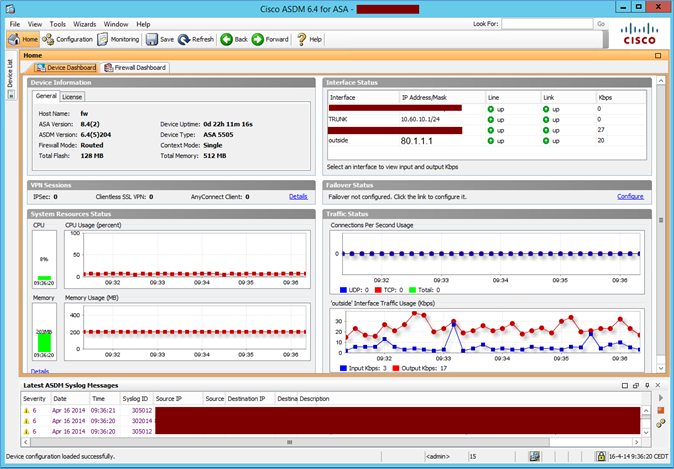The height and width of the screenshot is (469, 674).
Task: Maximize the Syslog Messages panel
Action: 625,386
